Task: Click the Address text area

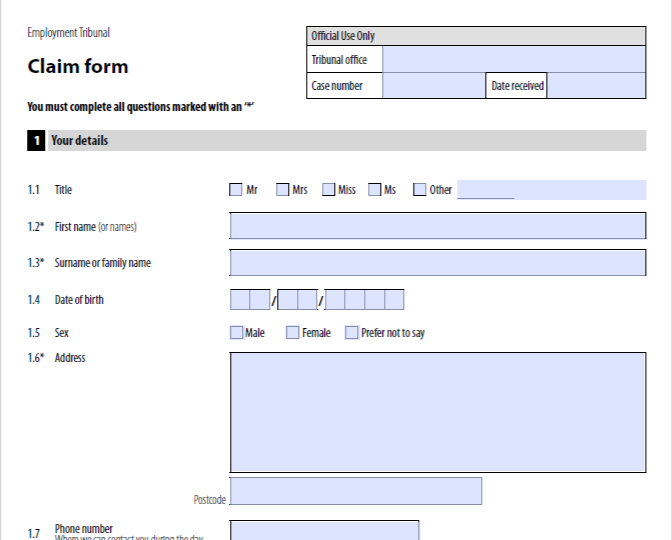Action: (x=438, y=412)
